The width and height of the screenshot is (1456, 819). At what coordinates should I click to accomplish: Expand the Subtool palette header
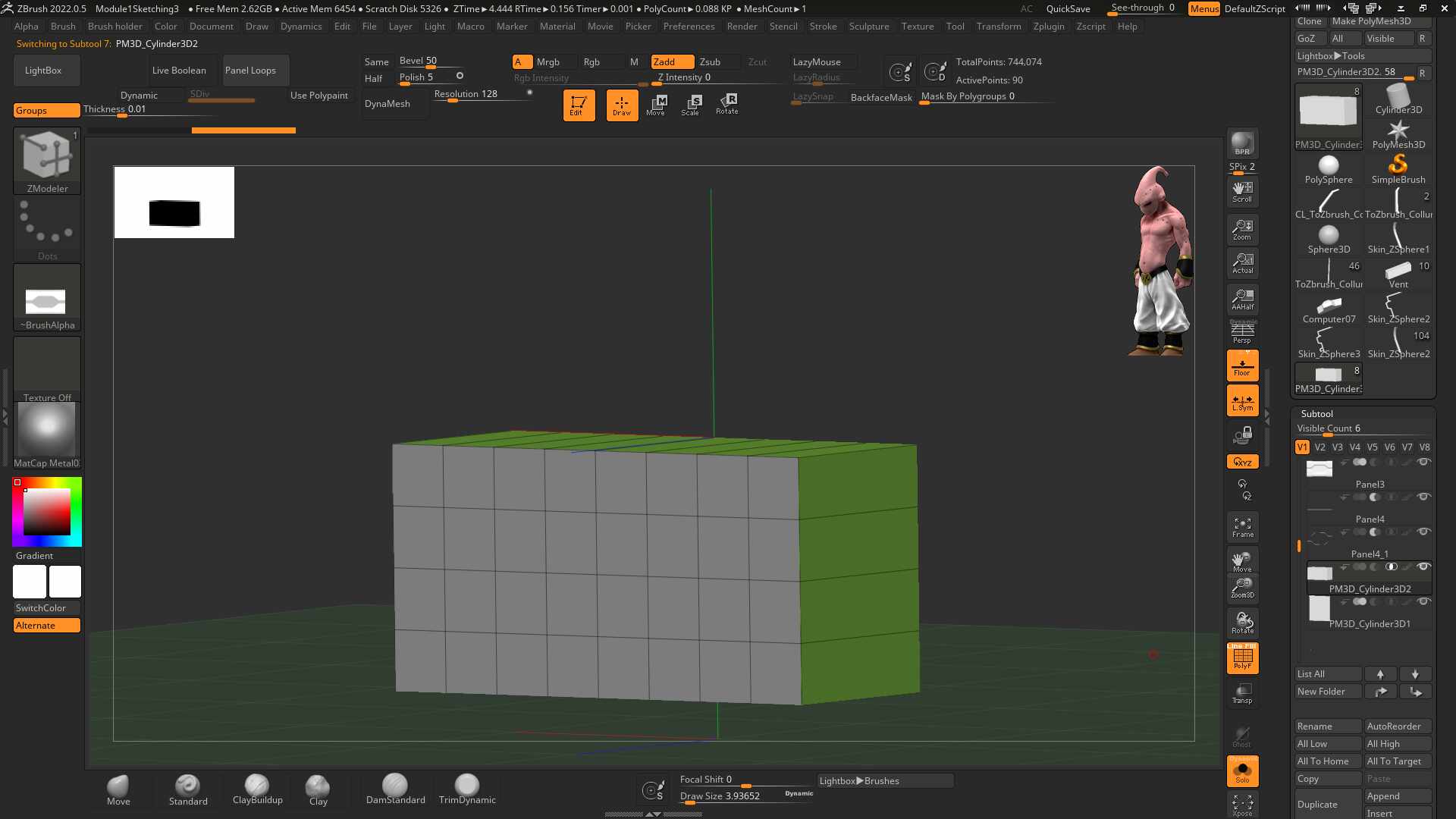(1316, 413)
